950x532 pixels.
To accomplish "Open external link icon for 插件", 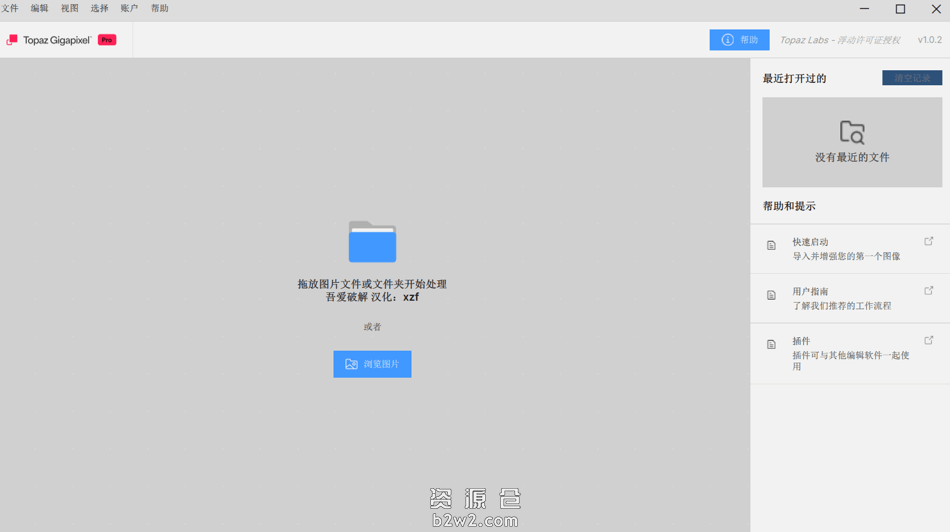I will coord(928,341).
